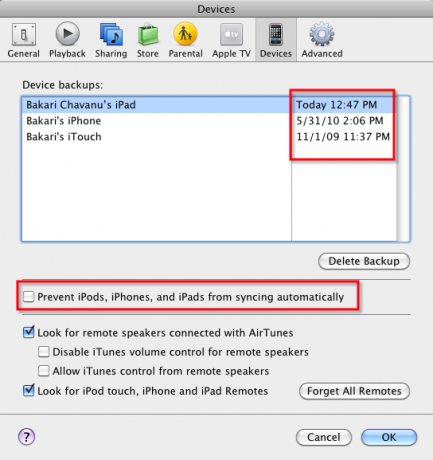
Task: Select the Bakari's iPhone backup row
Action: [x=209, y=121]
